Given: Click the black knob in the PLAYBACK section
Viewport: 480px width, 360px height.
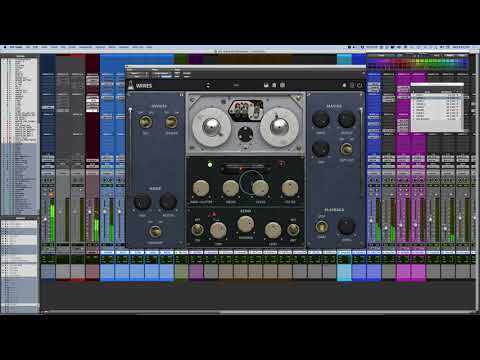Looking at the screenshot, I should (x=346, y=226).
